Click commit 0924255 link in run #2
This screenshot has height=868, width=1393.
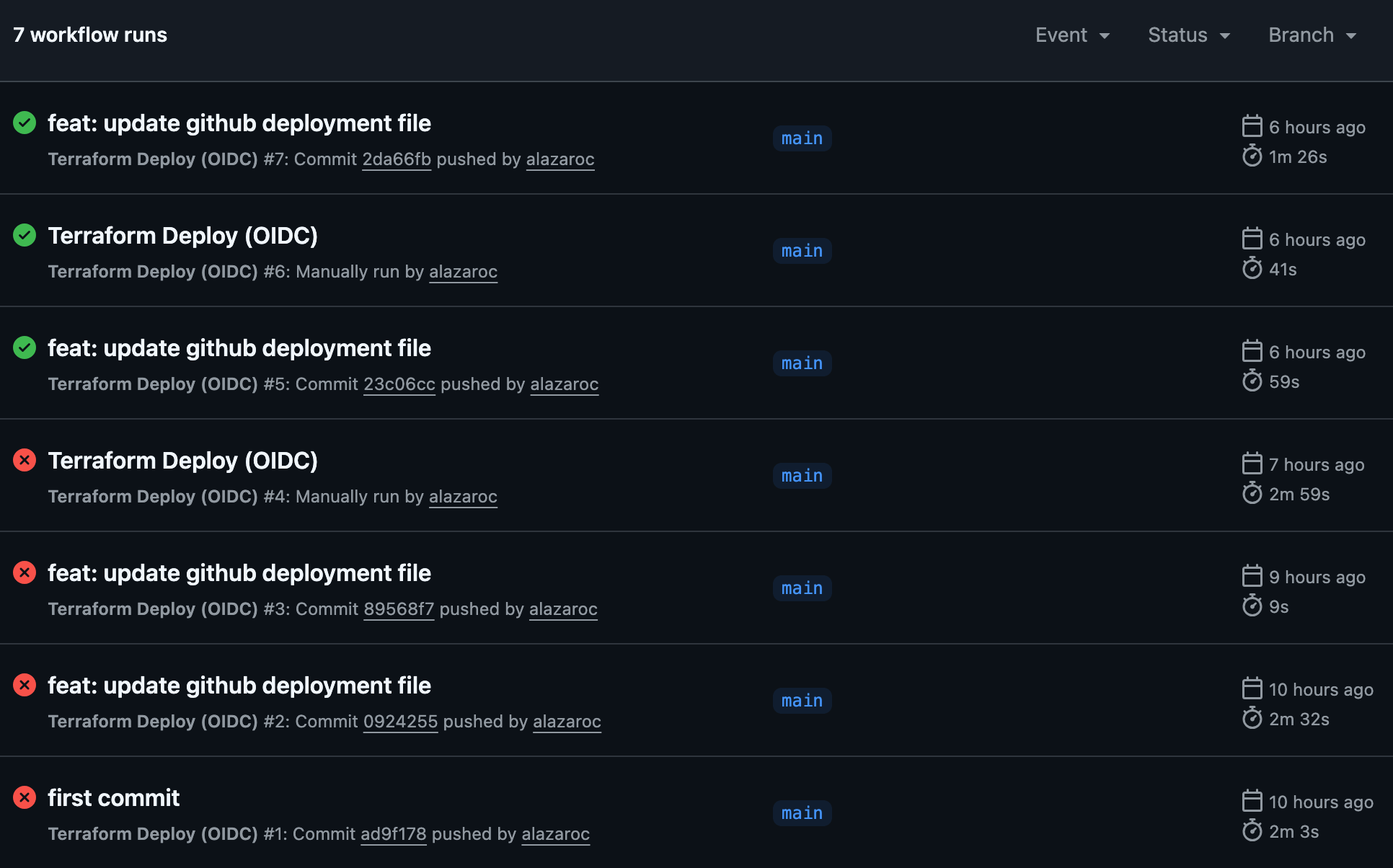click(x=401, y=721)
